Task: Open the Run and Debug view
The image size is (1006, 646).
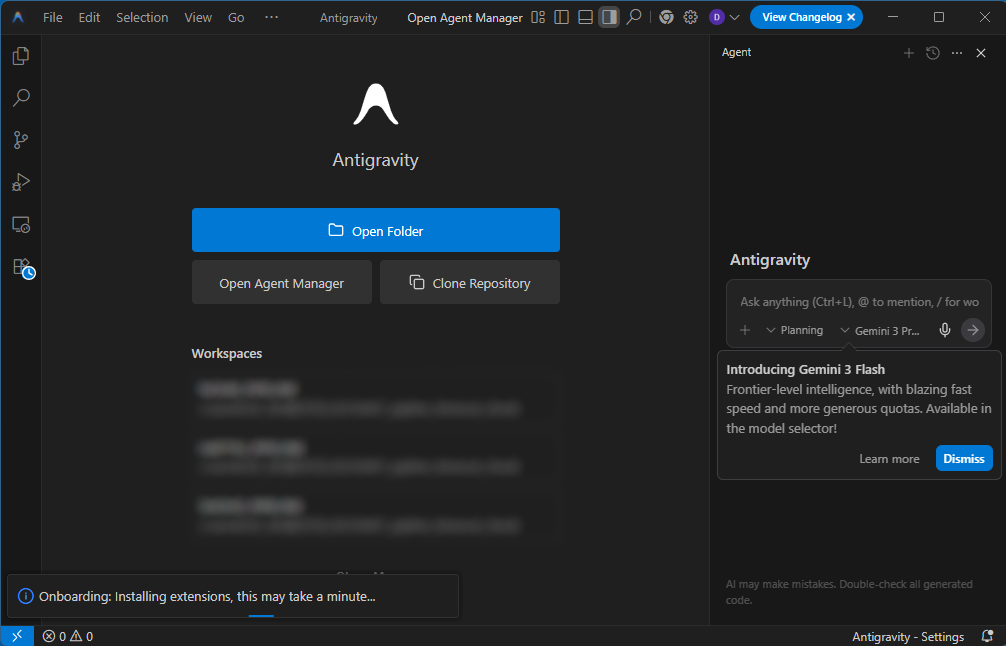Action: click(x=21, y=182)
